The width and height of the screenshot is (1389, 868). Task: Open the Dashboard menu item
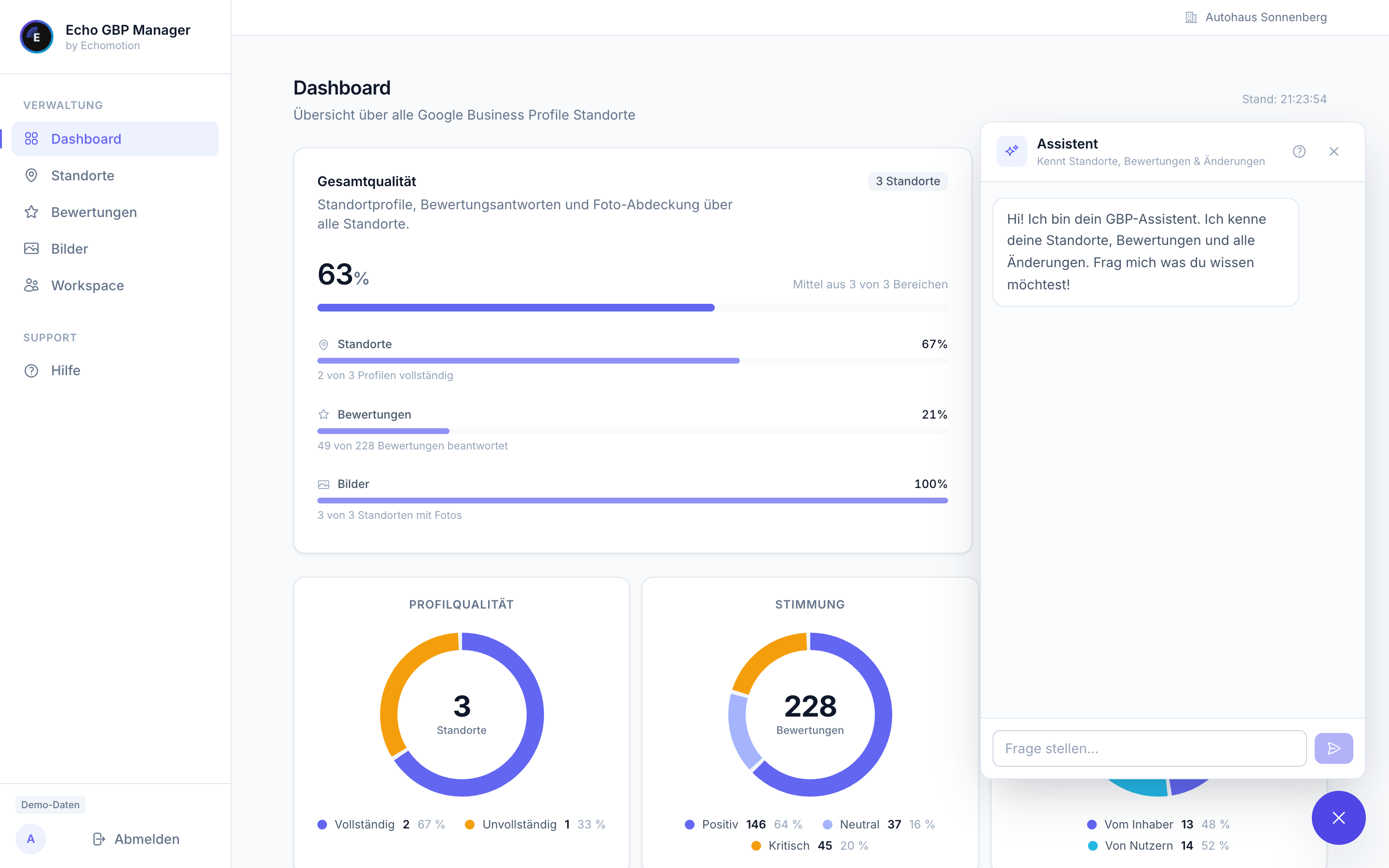tap(115, 139)
